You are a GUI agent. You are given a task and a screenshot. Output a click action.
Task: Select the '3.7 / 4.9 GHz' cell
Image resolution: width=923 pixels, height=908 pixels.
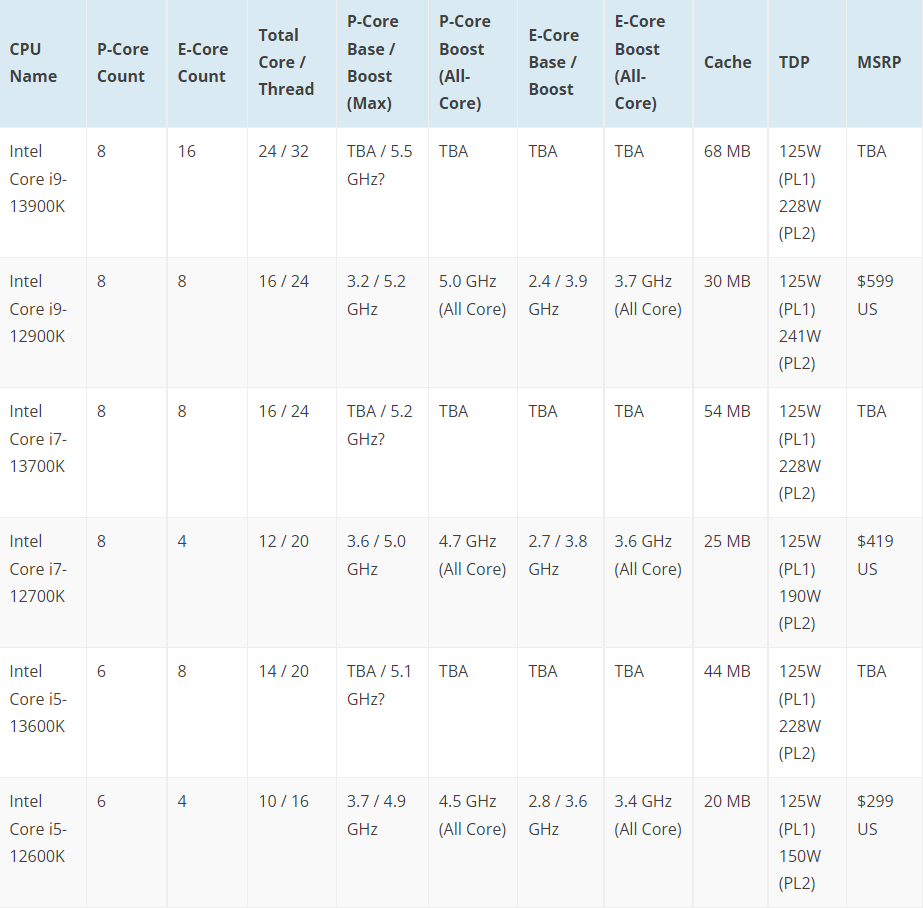coord(376,816)
